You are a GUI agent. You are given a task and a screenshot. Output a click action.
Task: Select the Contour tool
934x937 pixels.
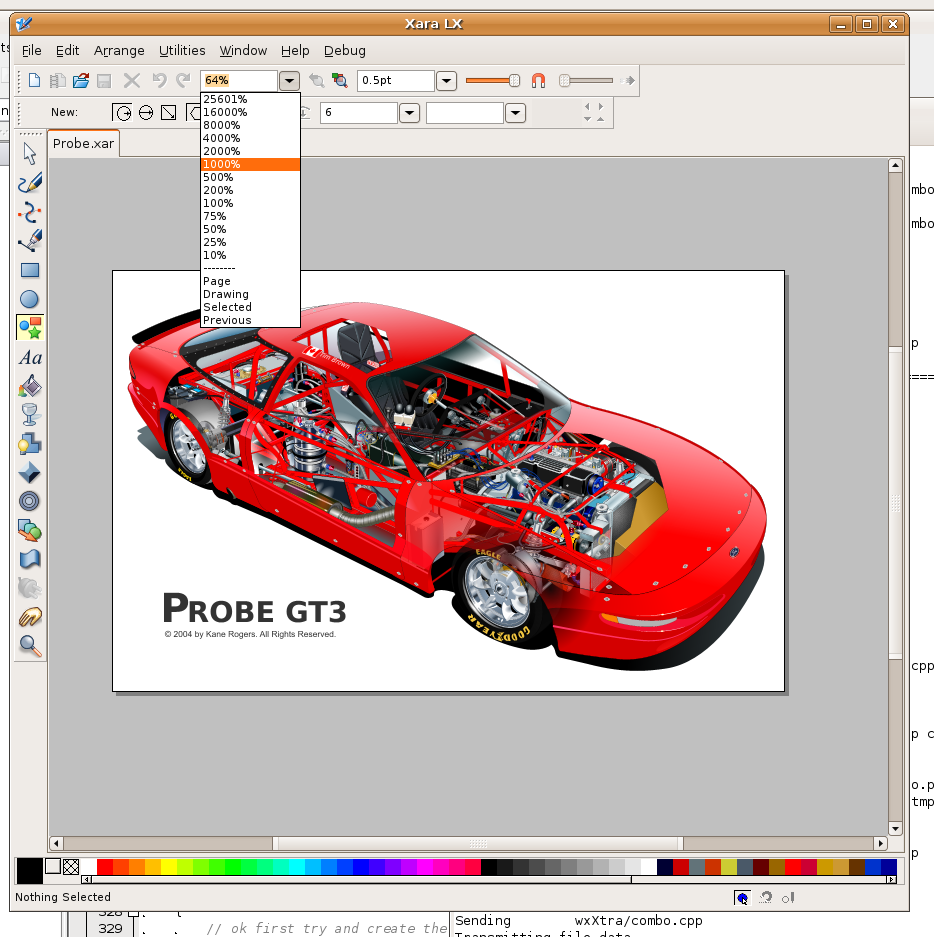(29, 501)
